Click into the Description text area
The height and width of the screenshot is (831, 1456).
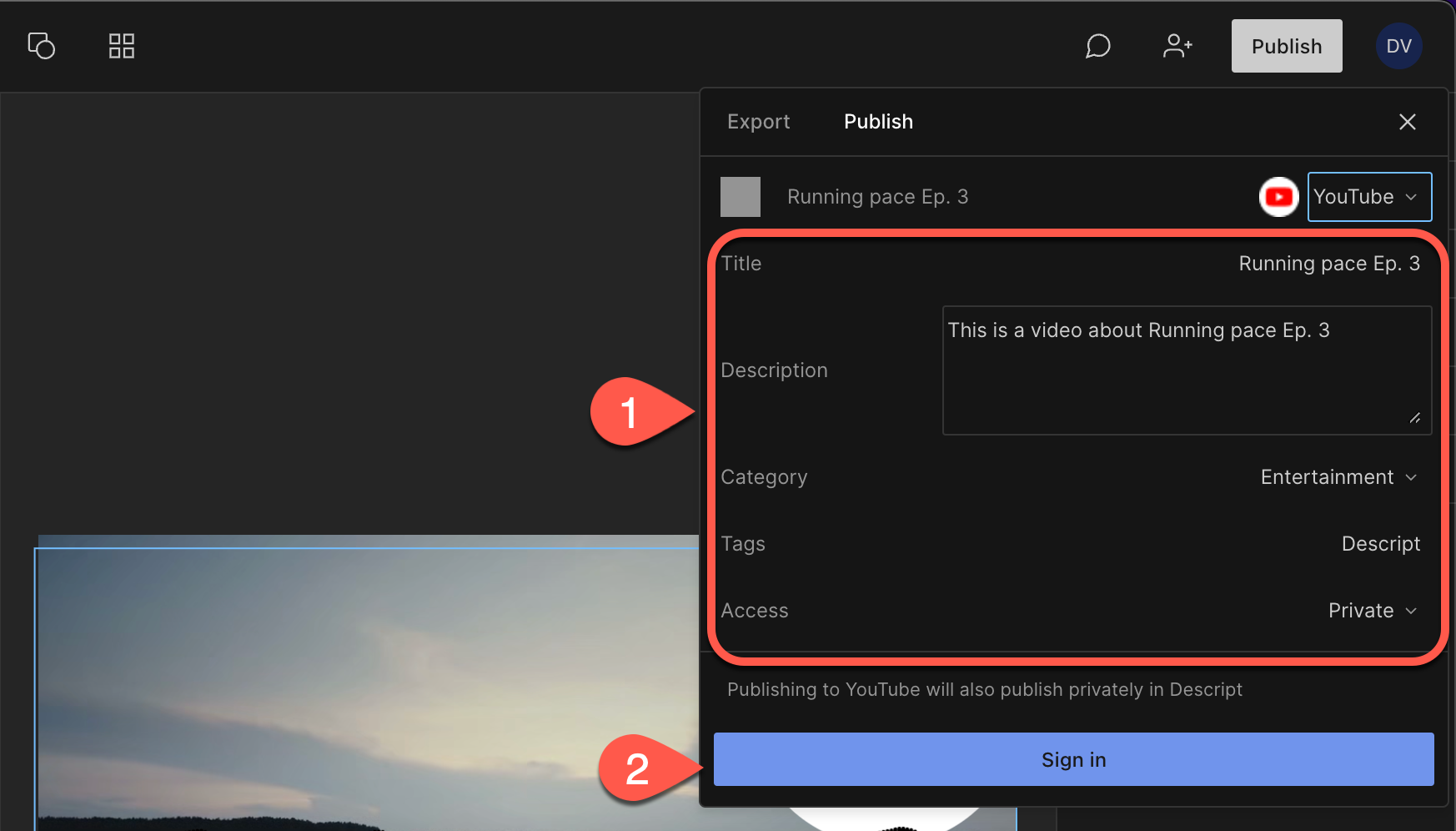(1187, 370)
